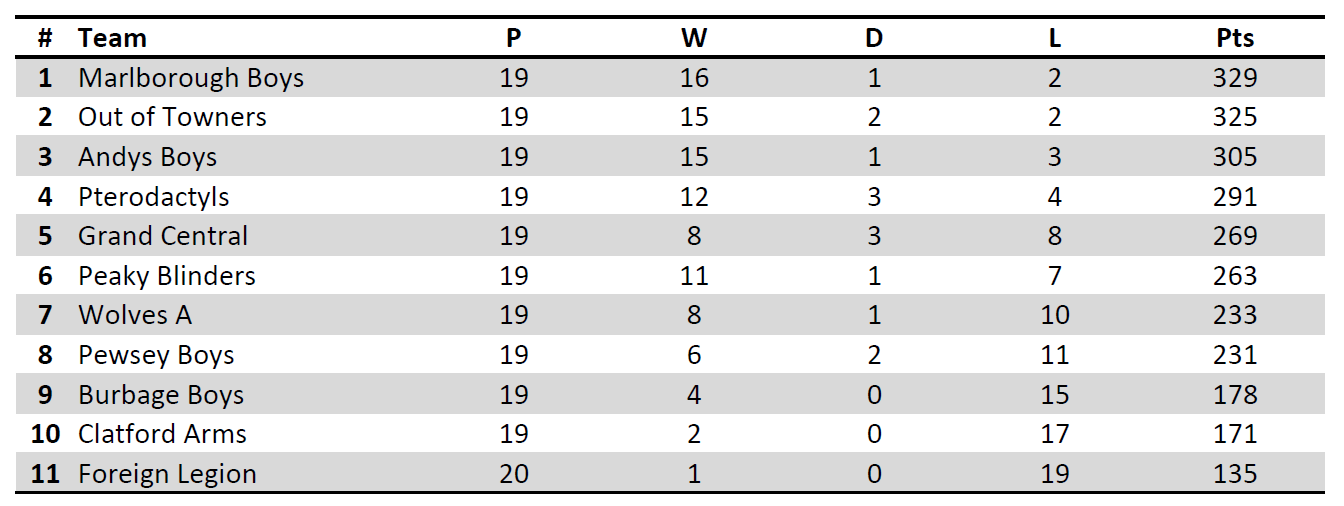
Task: Click the W column header
Action: point(694,38)
